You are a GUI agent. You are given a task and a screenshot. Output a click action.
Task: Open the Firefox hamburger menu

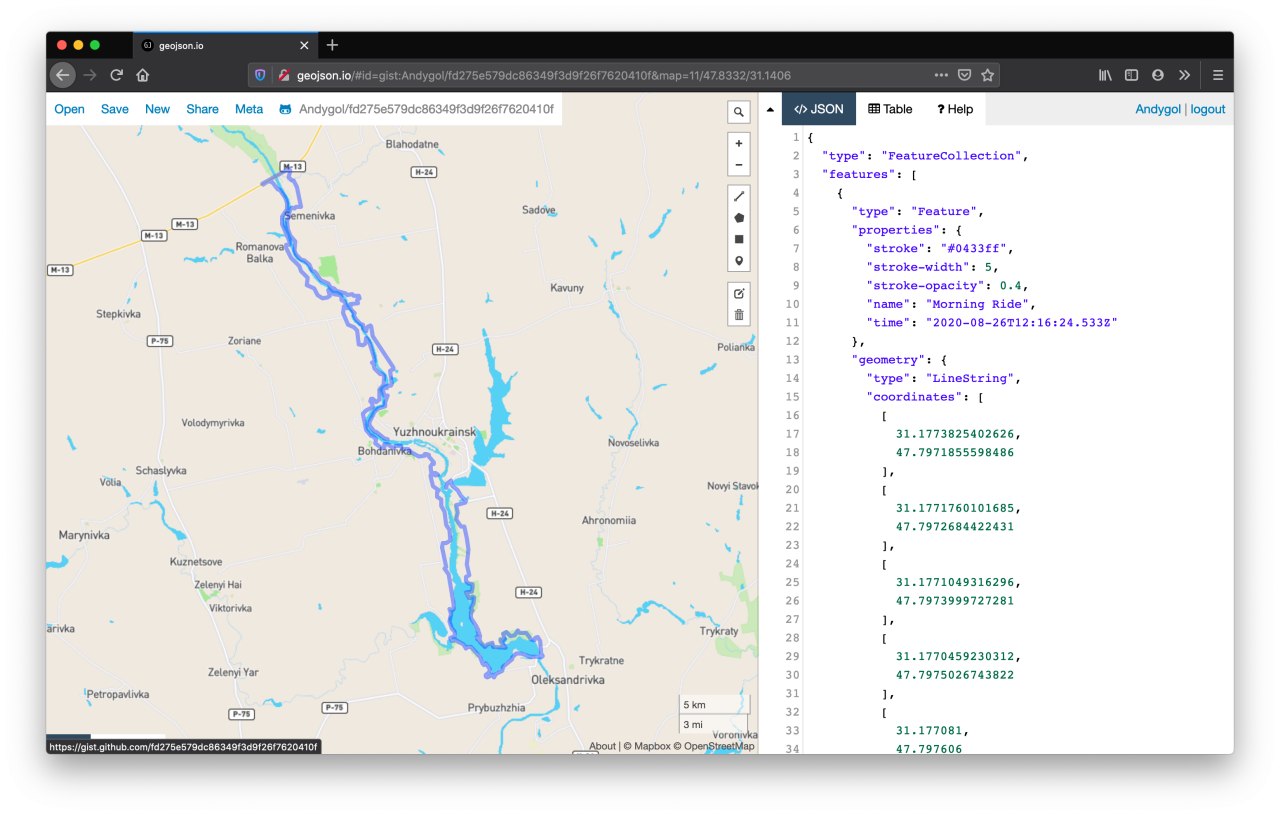[x=1217, y=75]
